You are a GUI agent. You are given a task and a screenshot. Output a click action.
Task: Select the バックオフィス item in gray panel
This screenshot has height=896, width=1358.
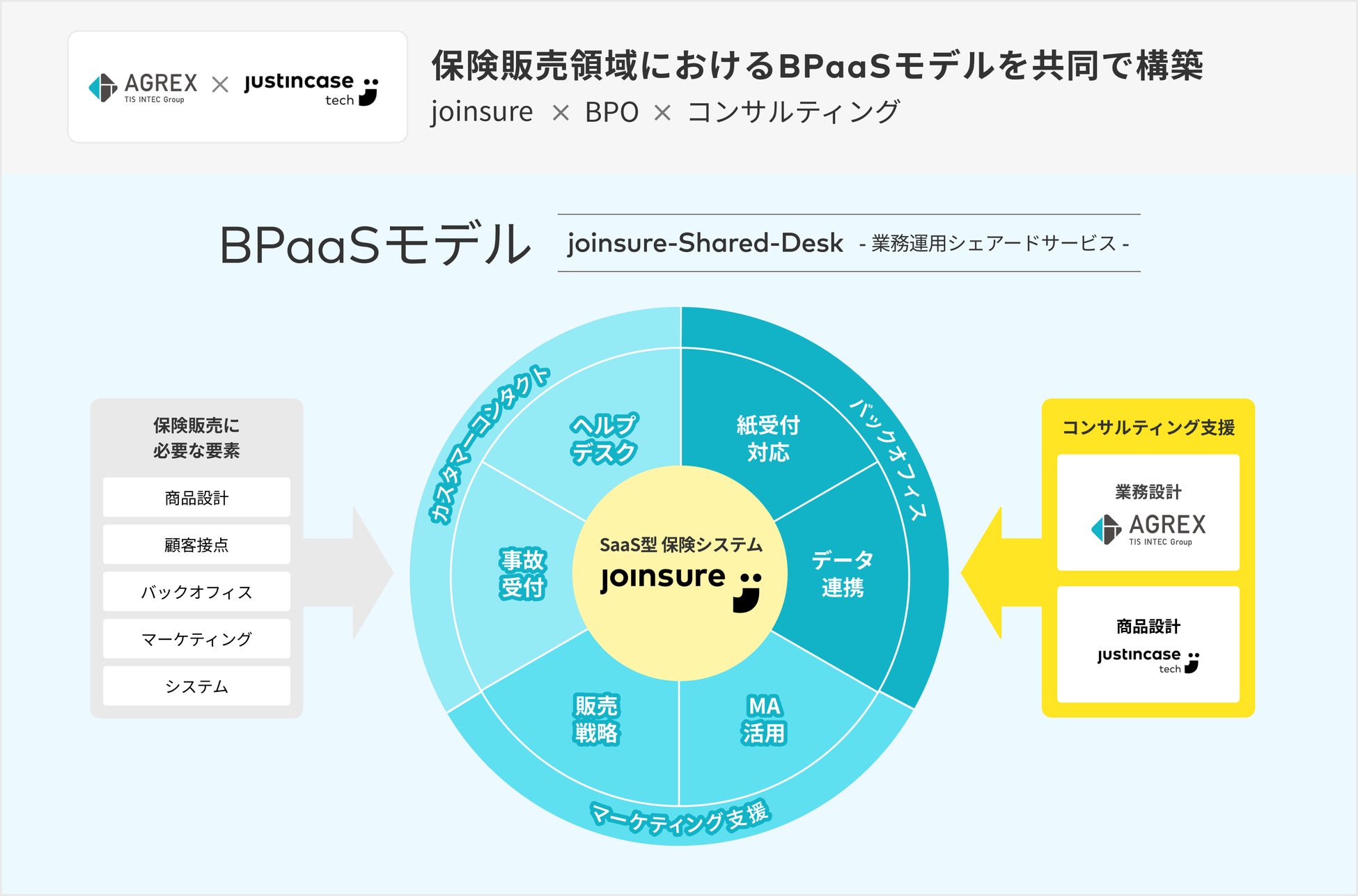pos(196,592)
